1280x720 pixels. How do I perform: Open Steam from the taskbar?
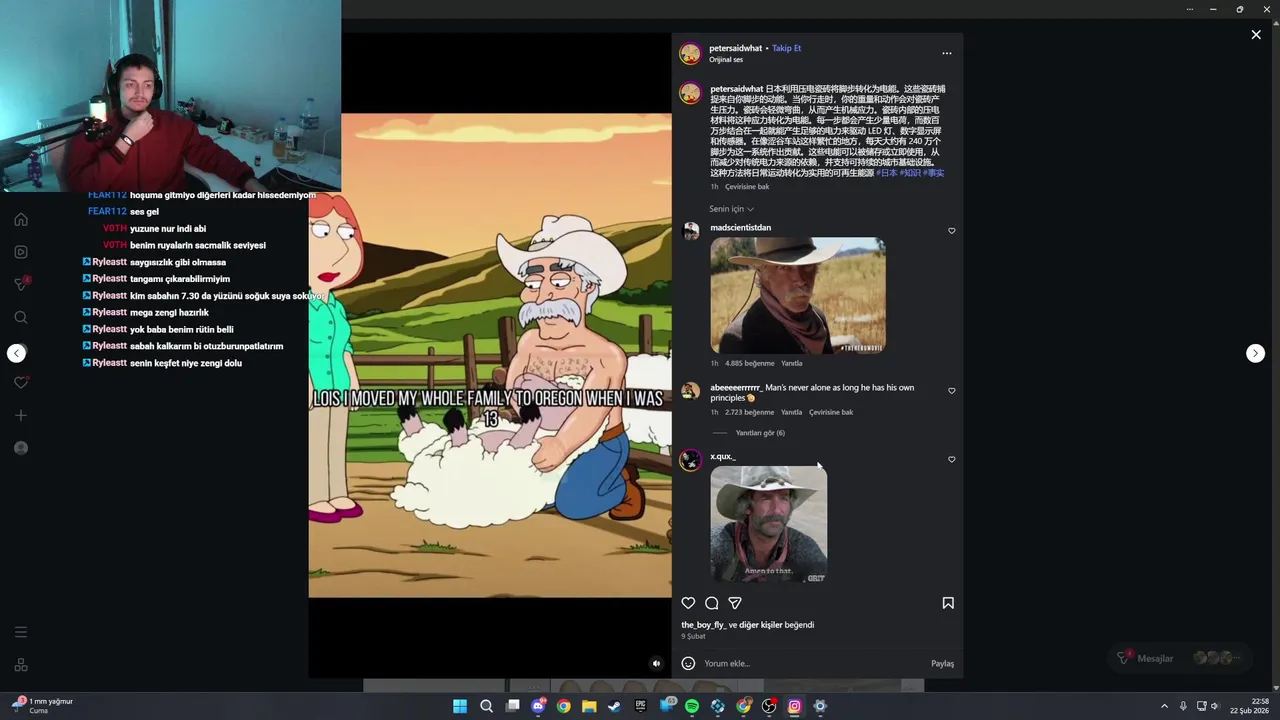pos(615,706)
